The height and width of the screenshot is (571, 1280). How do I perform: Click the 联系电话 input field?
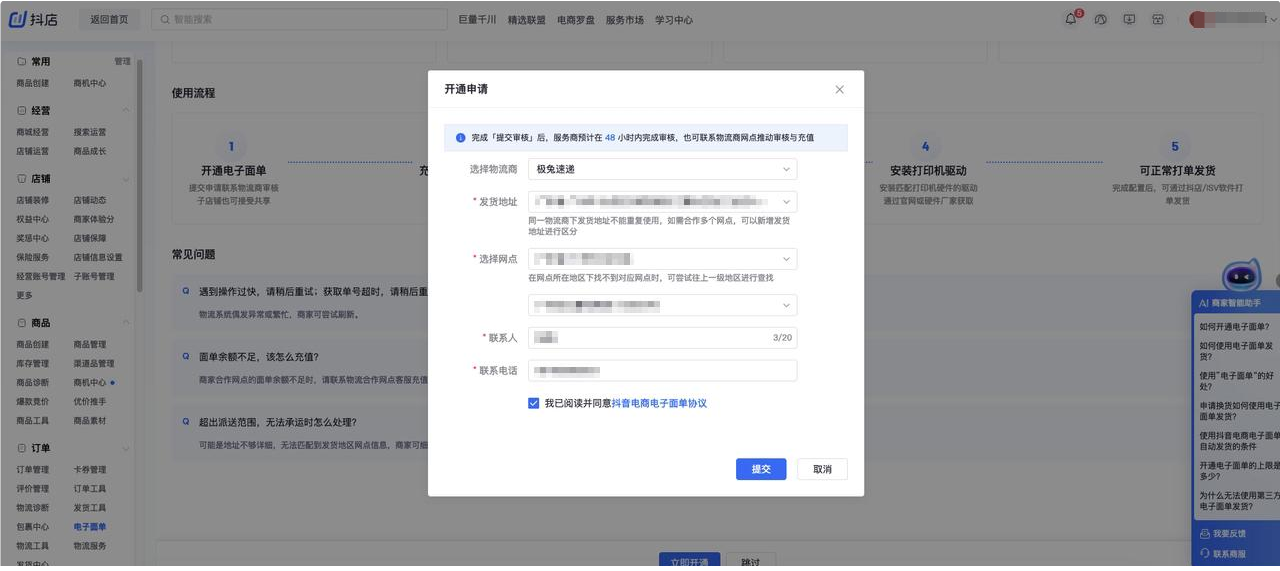point(662,371)
